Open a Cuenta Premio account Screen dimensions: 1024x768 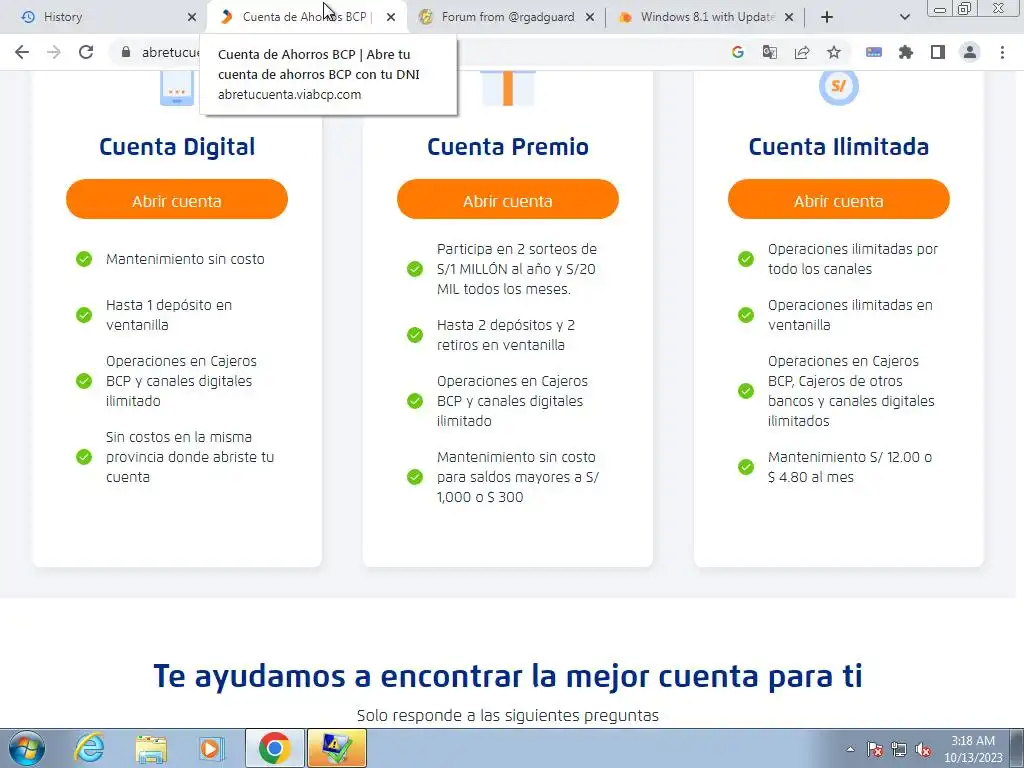(507, 200)
